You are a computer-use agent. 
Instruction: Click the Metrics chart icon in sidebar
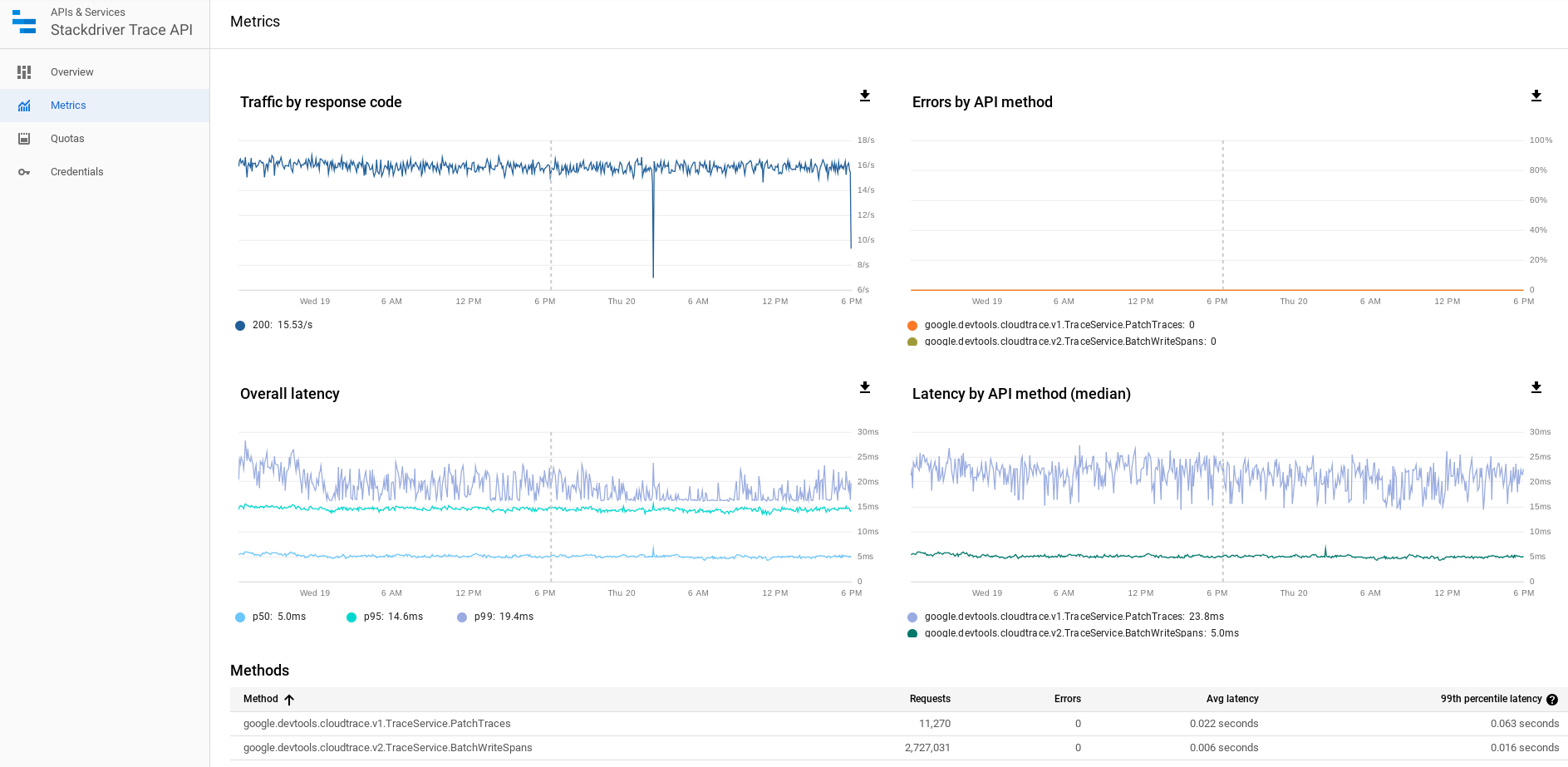[x=24, y=106]
